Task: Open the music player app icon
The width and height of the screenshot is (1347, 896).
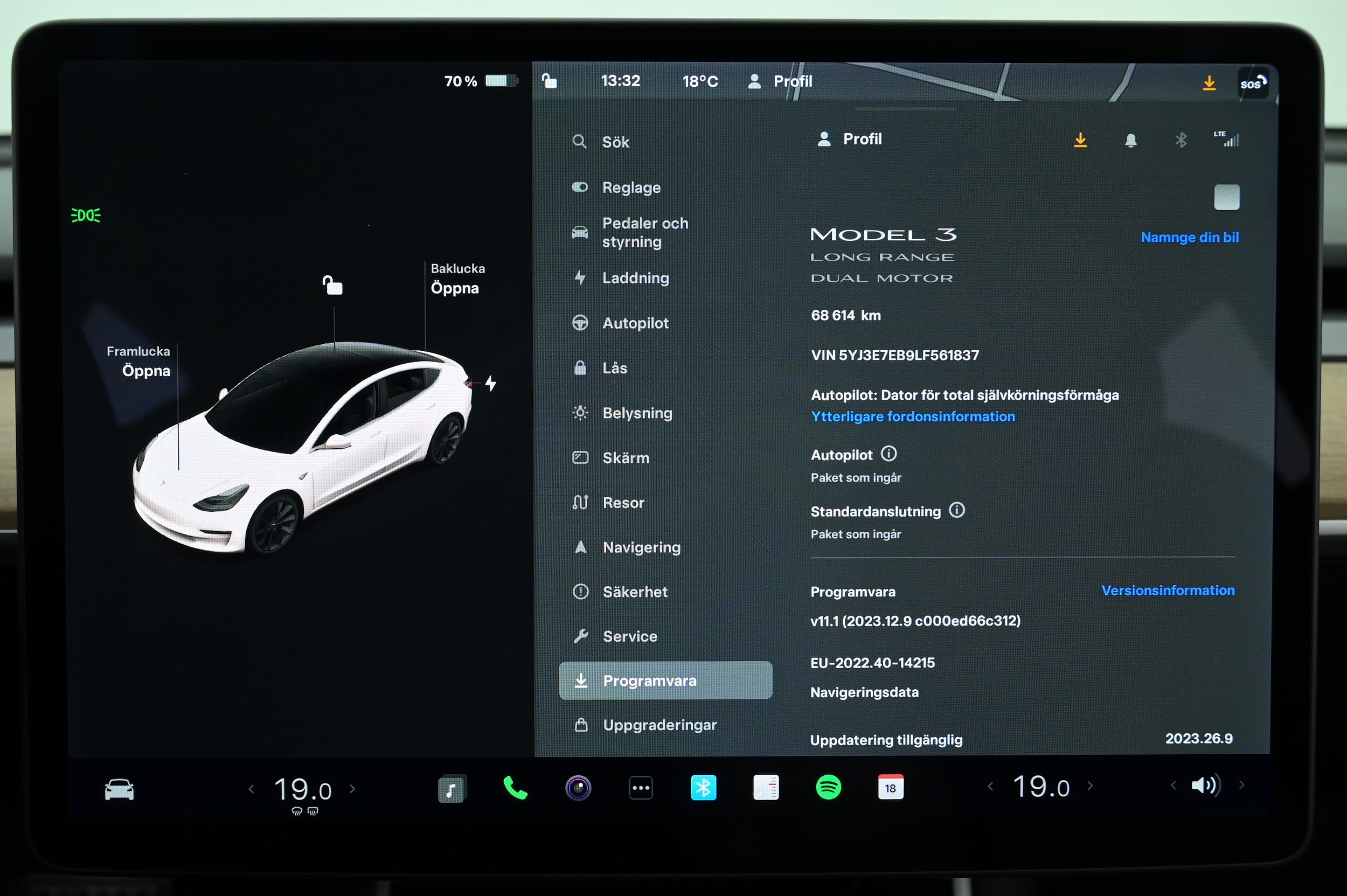Action: point(452,789)
